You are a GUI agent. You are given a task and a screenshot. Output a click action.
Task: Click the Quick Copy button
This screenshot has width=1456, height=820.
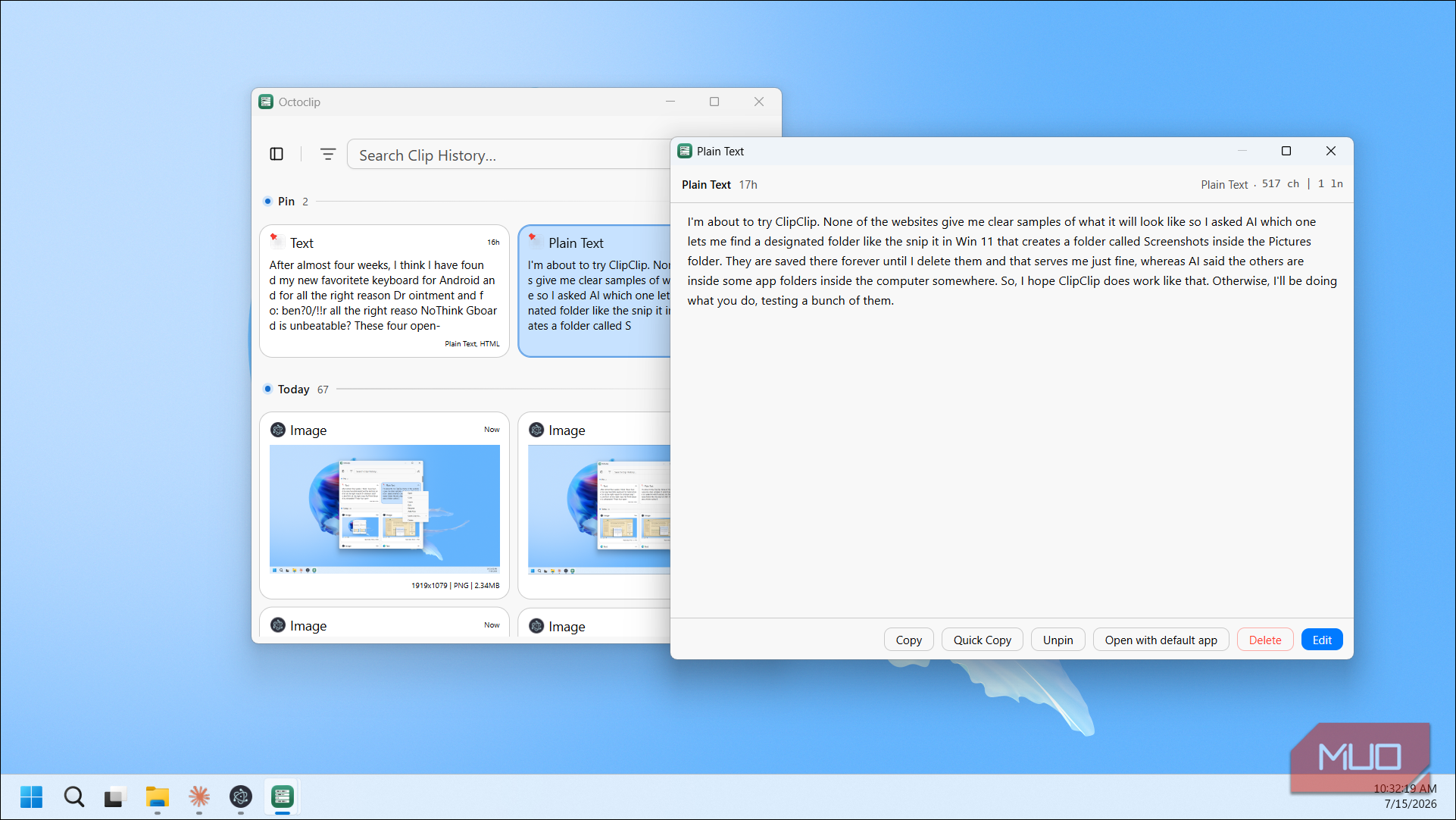pos(982,640)
